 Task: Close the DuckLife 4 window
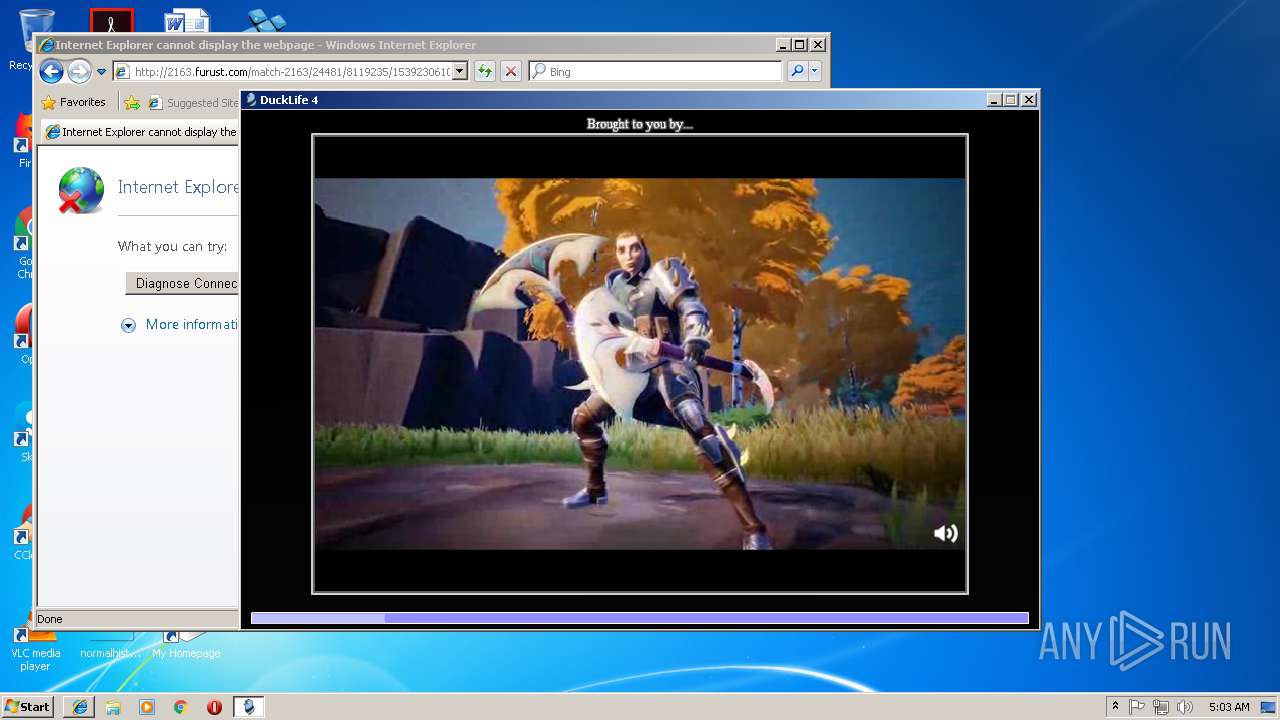[x=1029, y=99]
